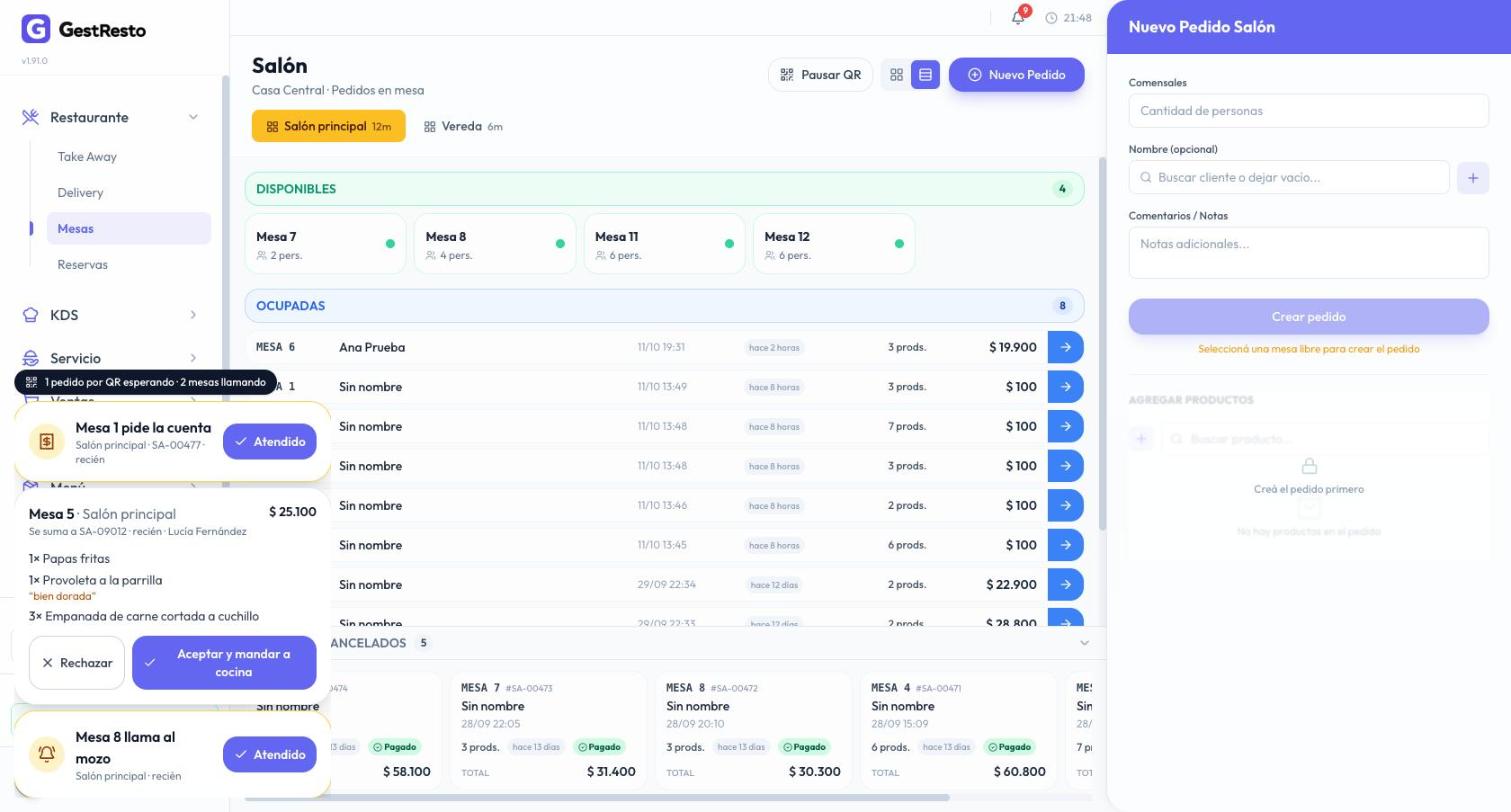Open paid order card MESA 8 #SA-00472

(753, 731)
